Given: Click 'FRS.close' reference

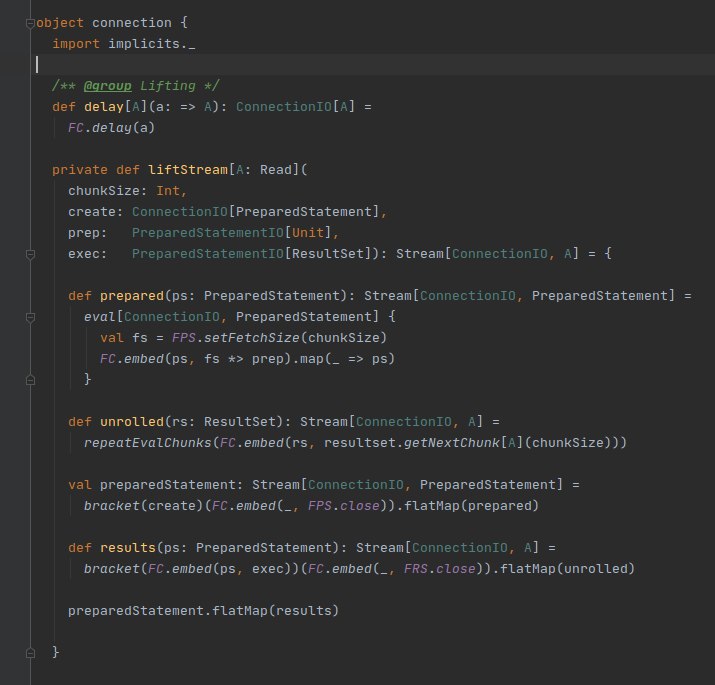Looking at the screenshot, I should [440, 568].
